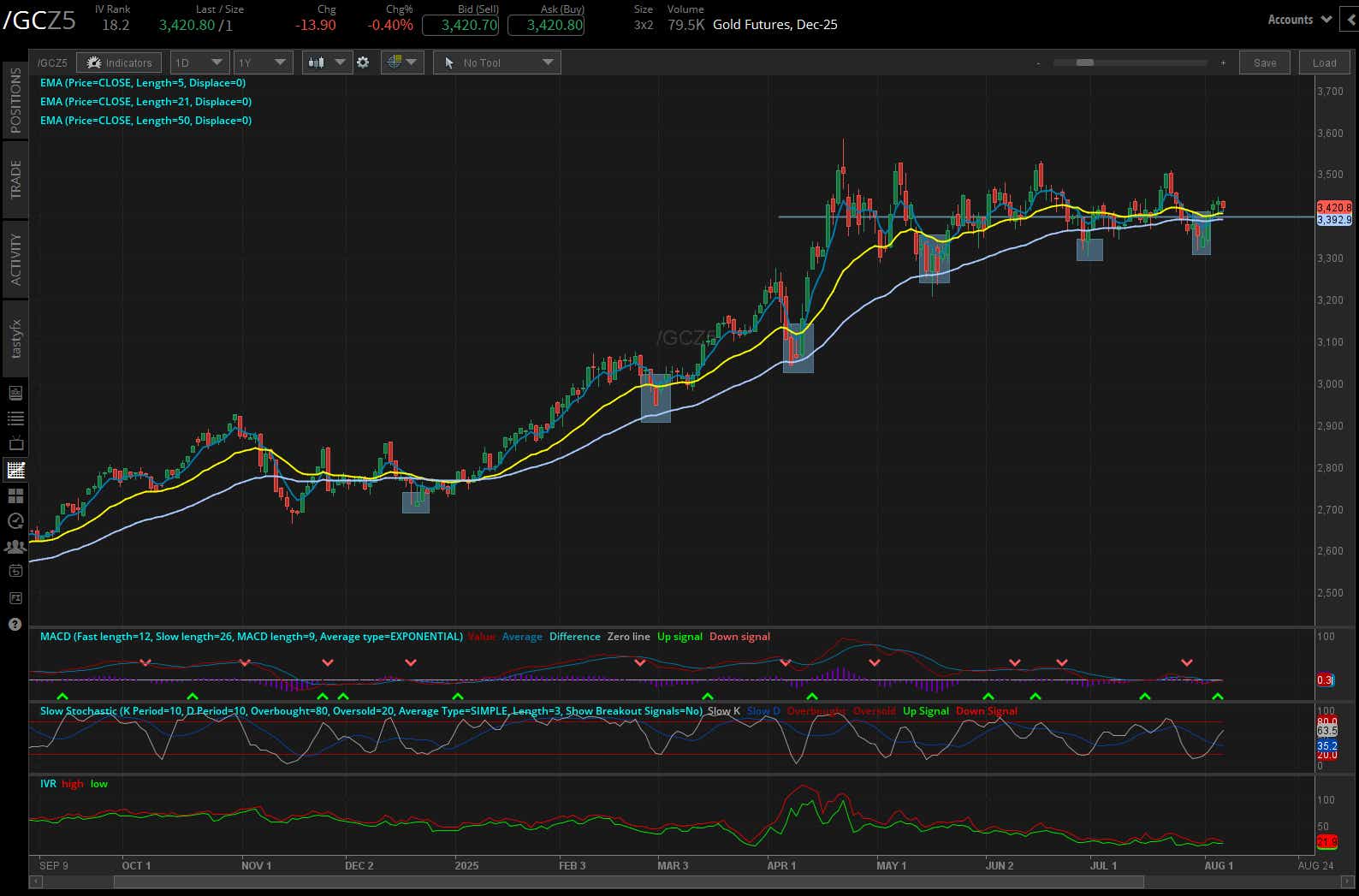Image resolution: width=1359 pixels, height=896 pixels.
Task: Click the 3,392.9 EMA price tag
Action: point(1333,220)
